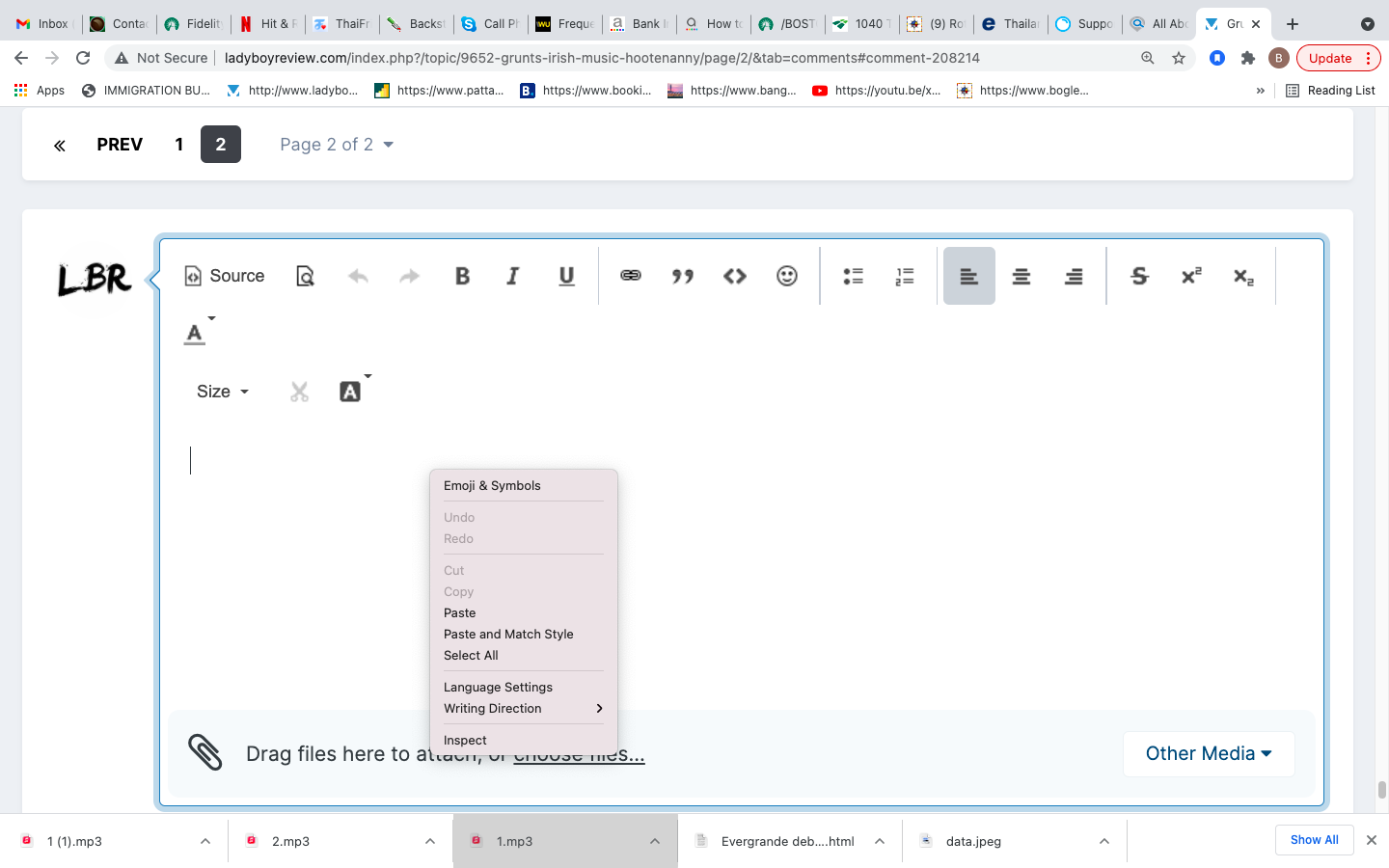Click the superscript icon
This screenshot has height=868, width=1389.
(x=1191, y=276)
